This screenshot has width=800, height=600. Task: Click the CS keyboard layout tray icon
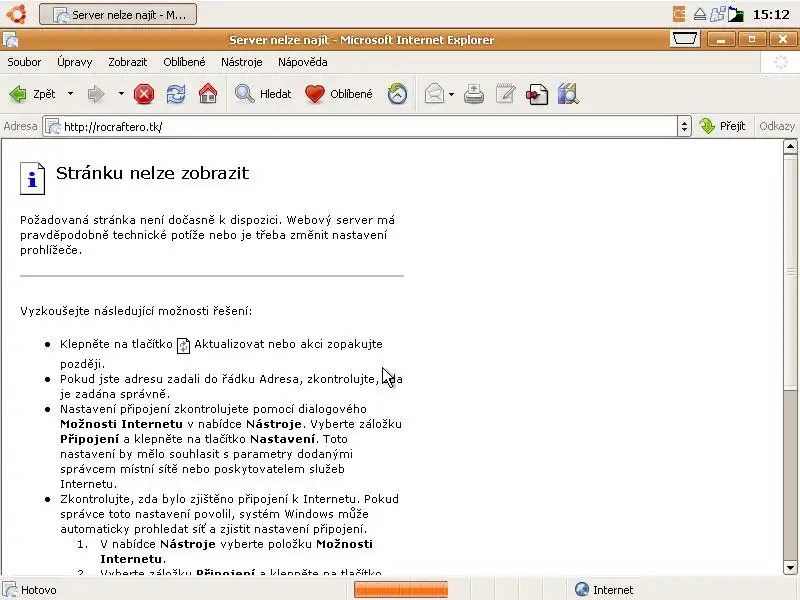point(679,14)
